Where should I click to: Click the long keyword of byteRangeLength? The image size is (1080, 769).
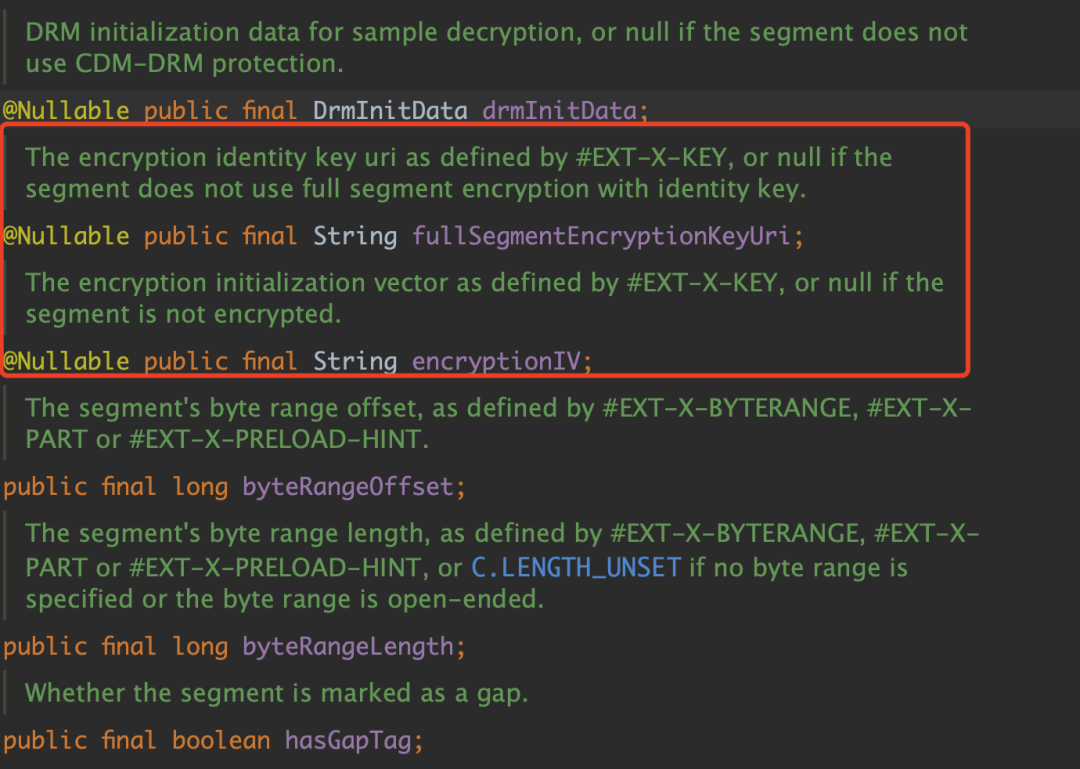[x=200, y=647]
